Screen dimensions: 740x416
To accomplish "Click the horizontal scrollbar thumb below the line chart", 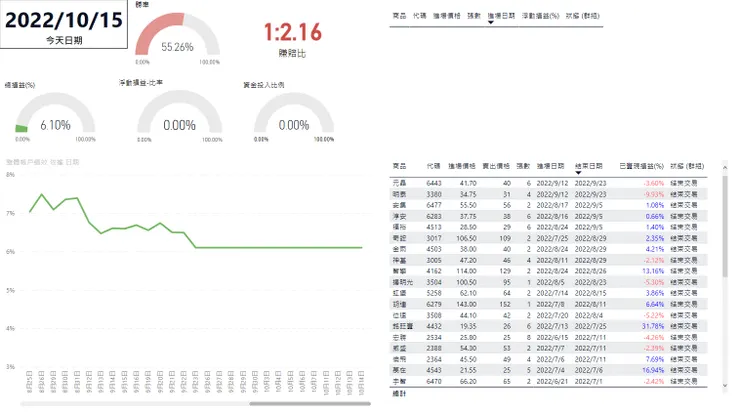I will 310,404.
